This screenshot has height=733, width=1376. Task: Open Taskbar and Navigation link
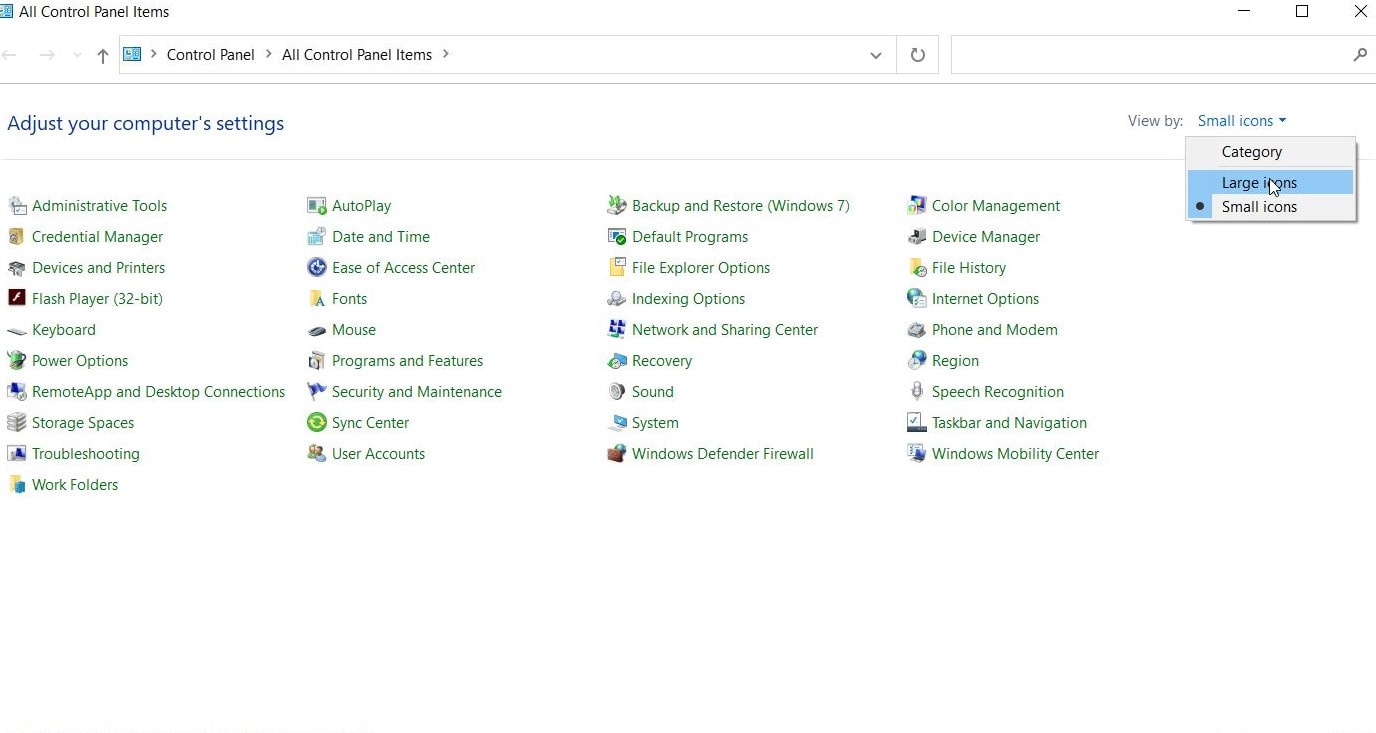pos(1009,423)
